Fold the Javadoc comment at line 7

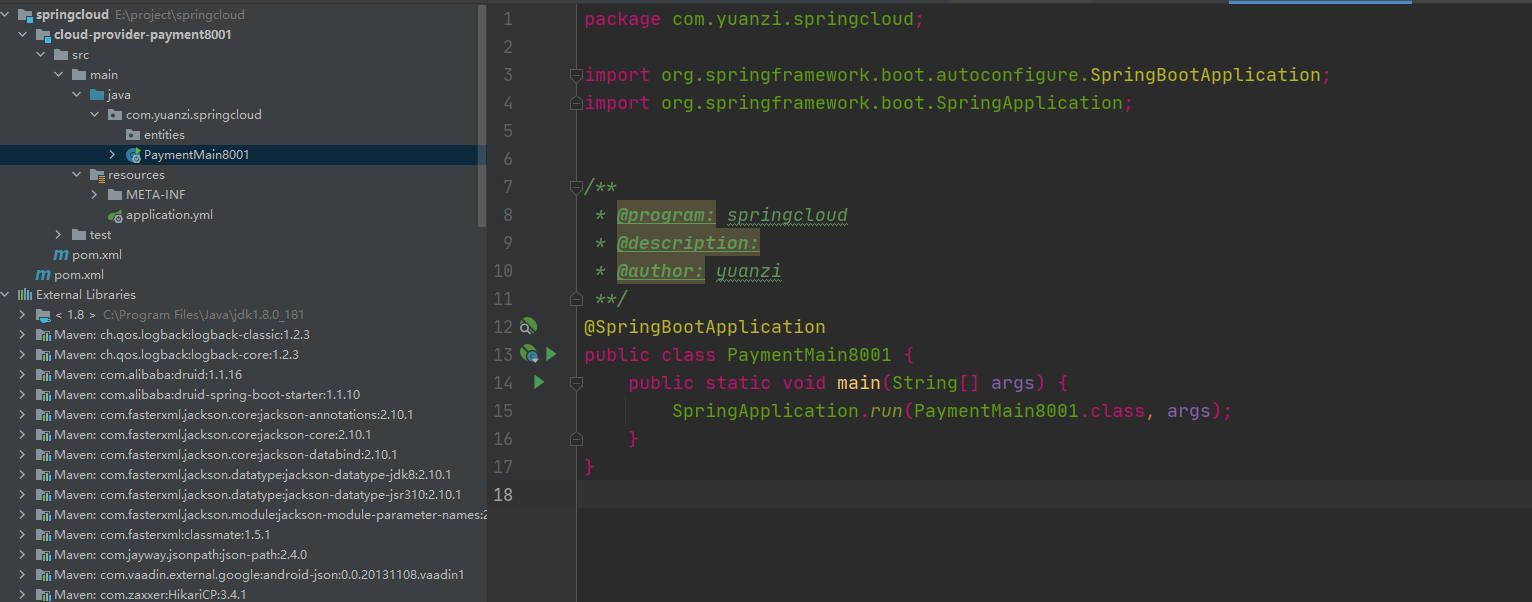click(x=575, y=187)
